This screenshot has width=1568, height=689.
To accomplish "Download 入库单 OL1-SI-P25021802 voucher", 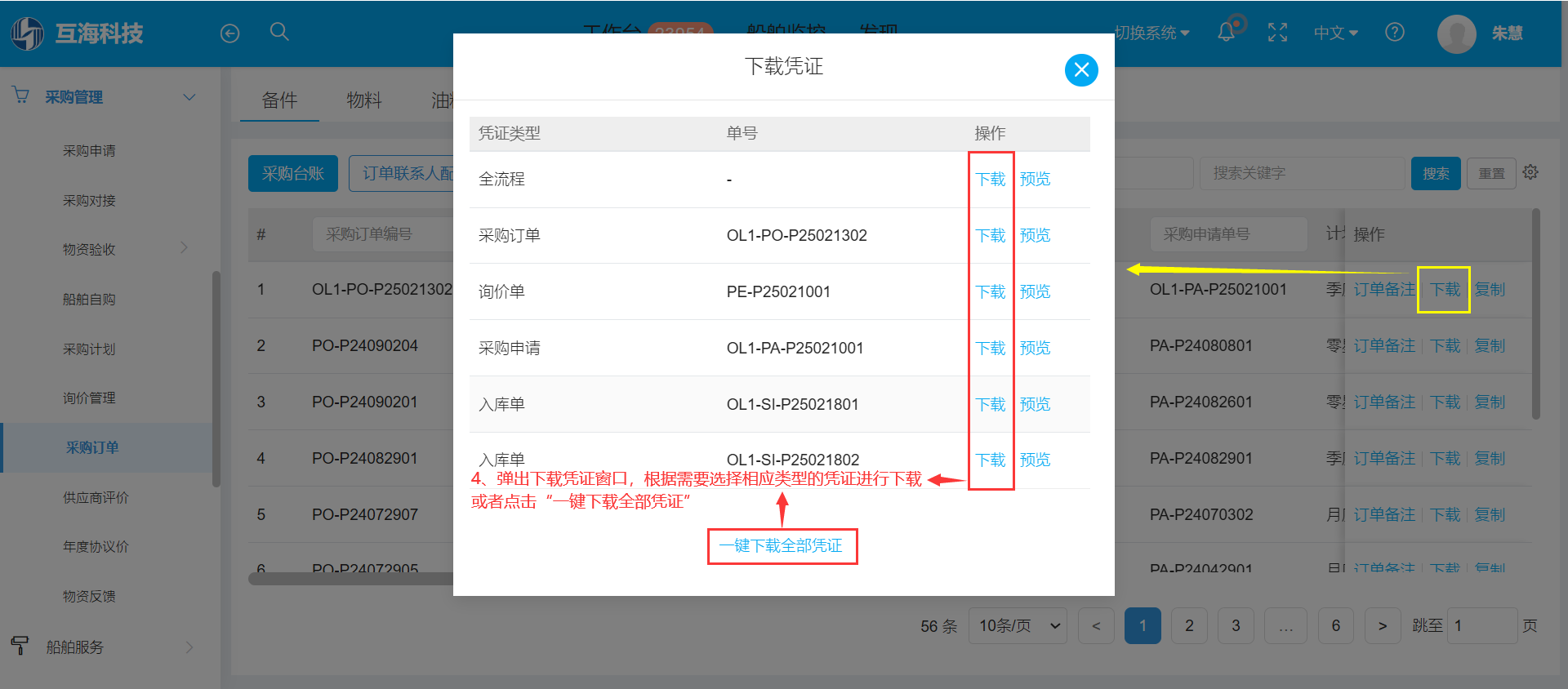I will pos(991,460).
